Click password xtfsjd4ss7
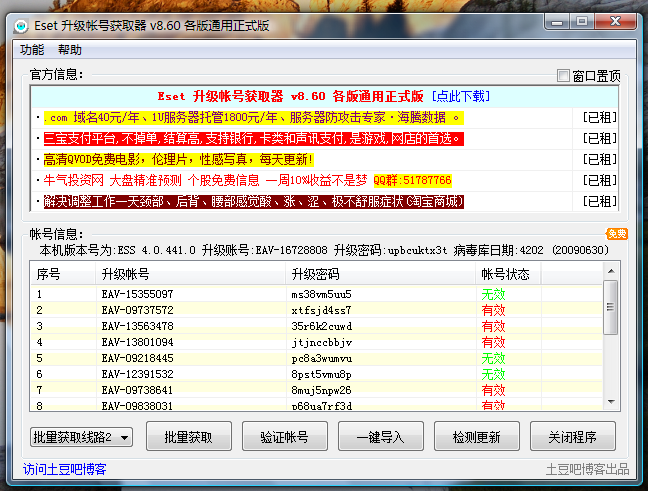Image resolution: width=648 pixels, height=491 pixels. 322,310
